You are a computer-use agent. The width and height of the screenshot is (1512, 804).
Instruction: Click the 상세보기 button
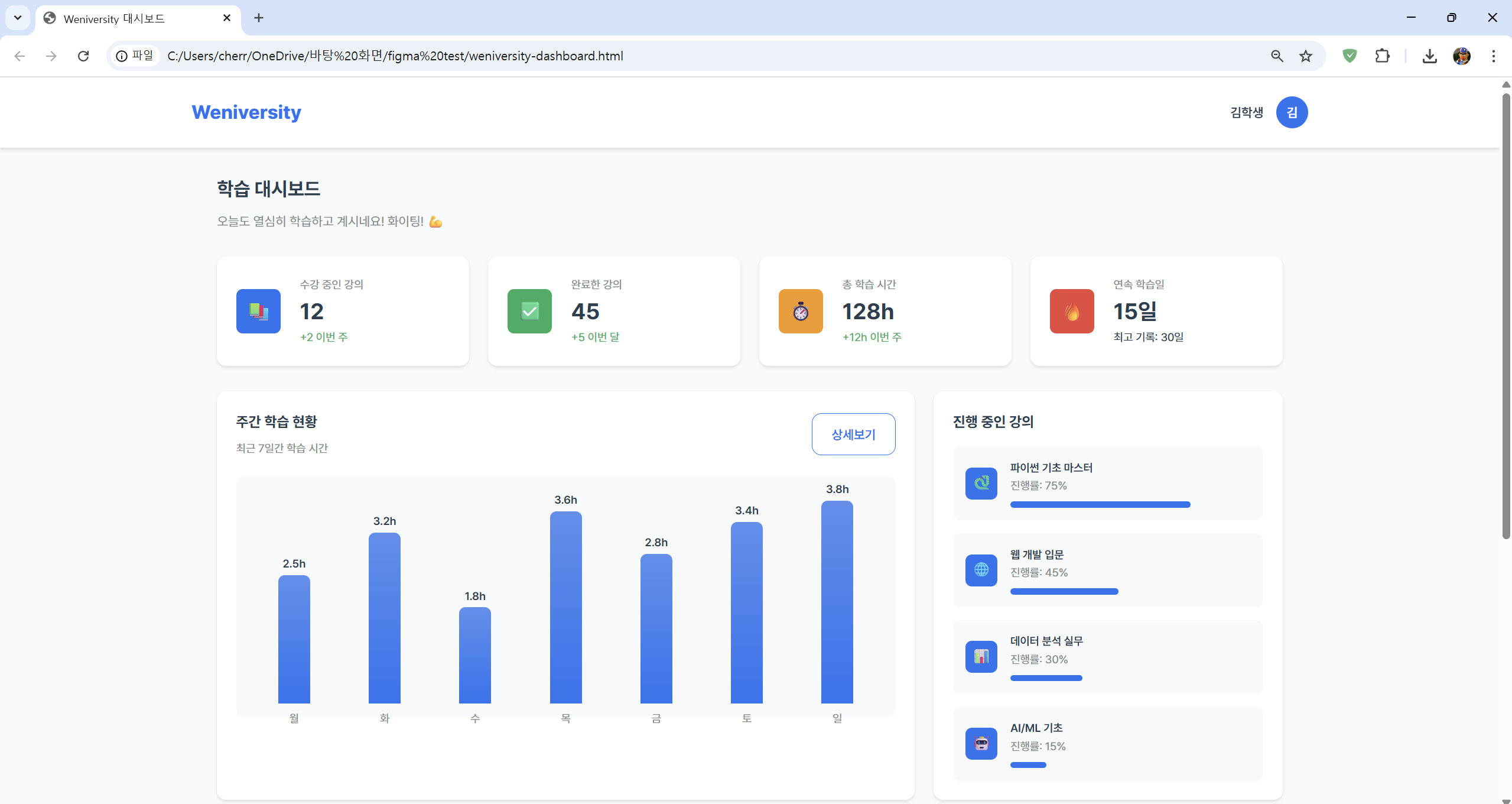pyautogui.click(x=853, y=435)
